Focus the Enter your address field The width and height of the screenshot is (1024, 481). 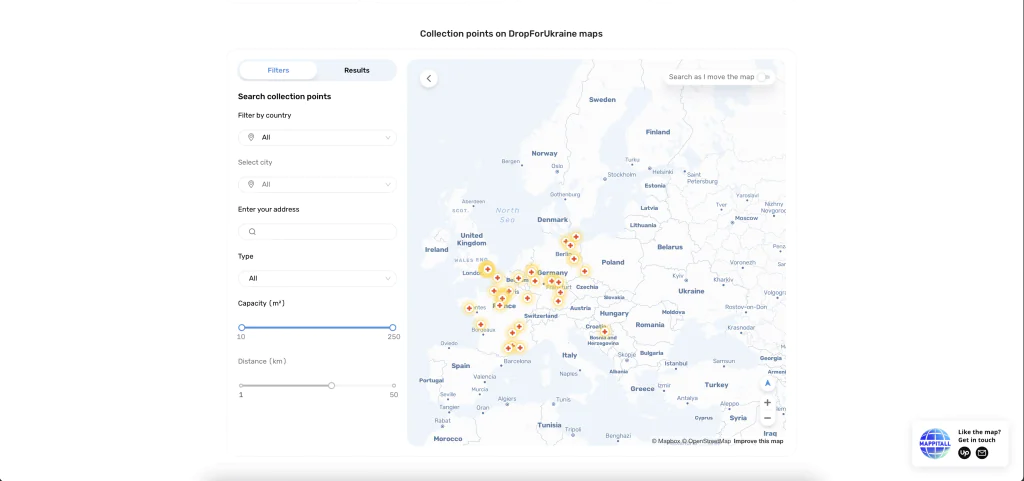[317, 232]
